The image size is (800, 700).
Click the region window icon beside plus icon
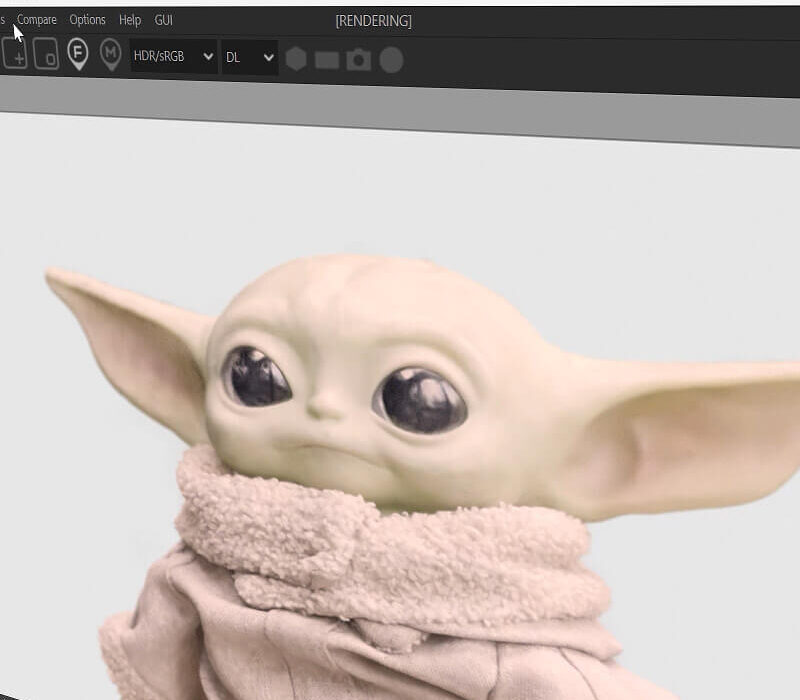(46, 53)
